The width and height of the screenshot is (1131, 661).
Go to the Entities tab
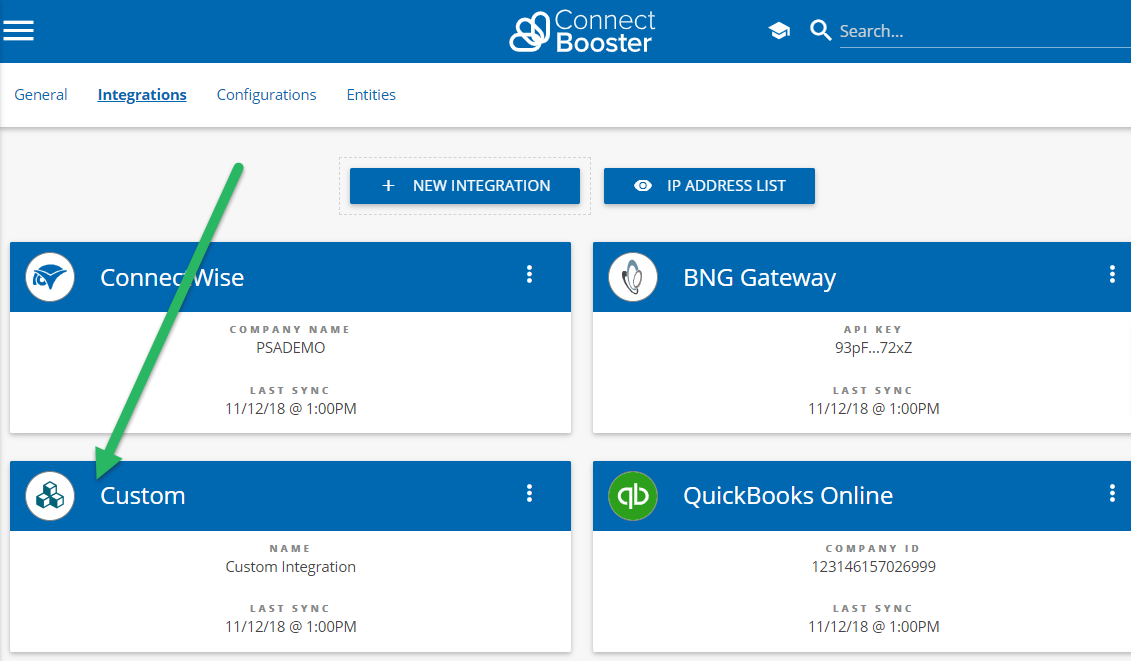pyautogui.click(x=371, y=95)
